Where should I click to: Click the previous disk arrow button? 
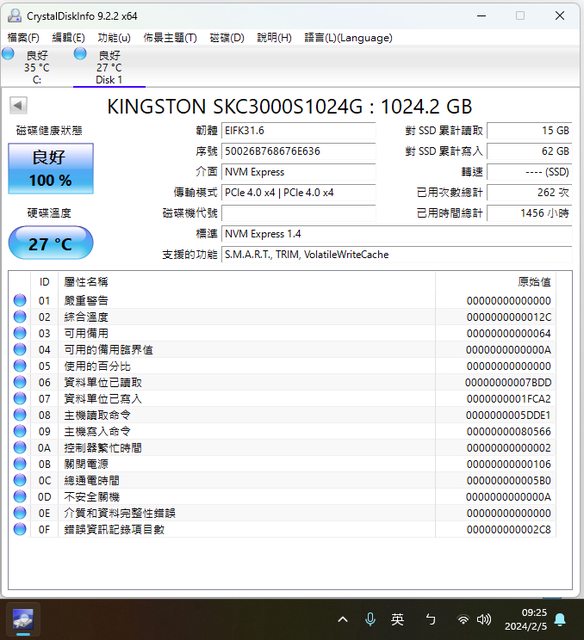[x=18, y=106]
